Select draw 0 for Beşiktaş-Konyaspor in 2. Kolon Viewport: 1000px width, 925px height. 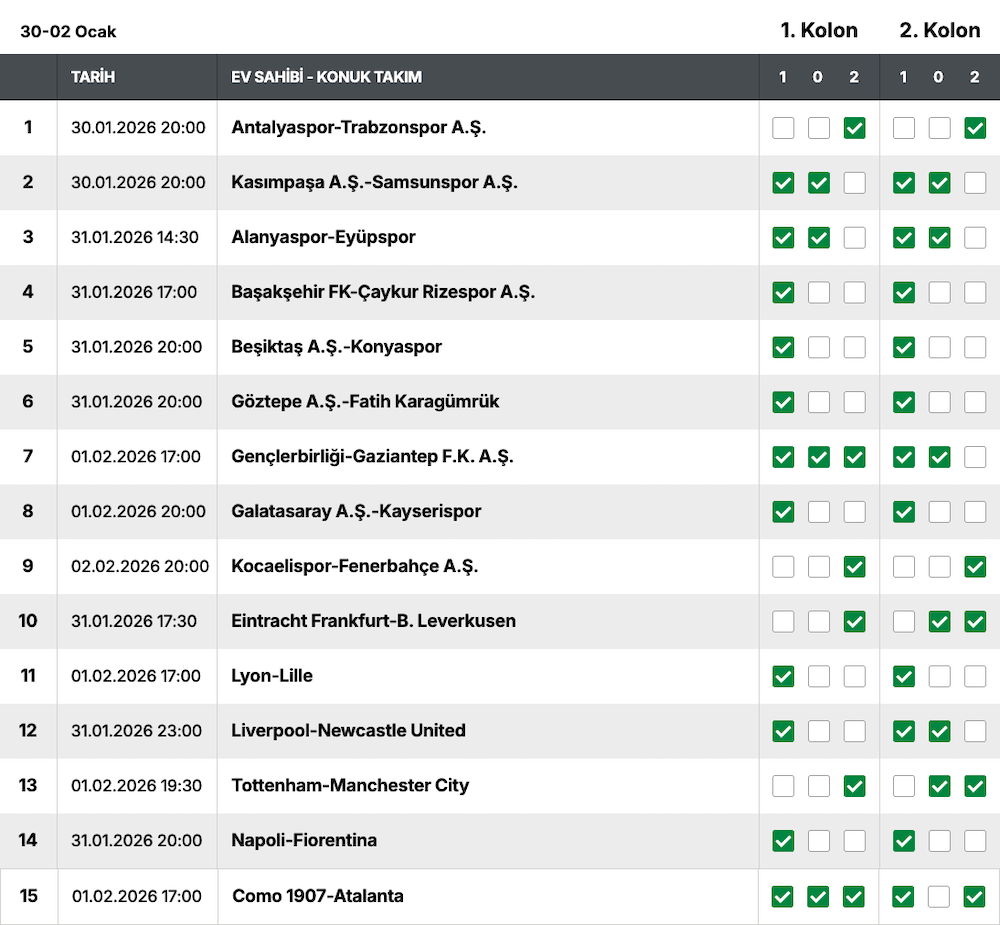(x=939, y=347)
